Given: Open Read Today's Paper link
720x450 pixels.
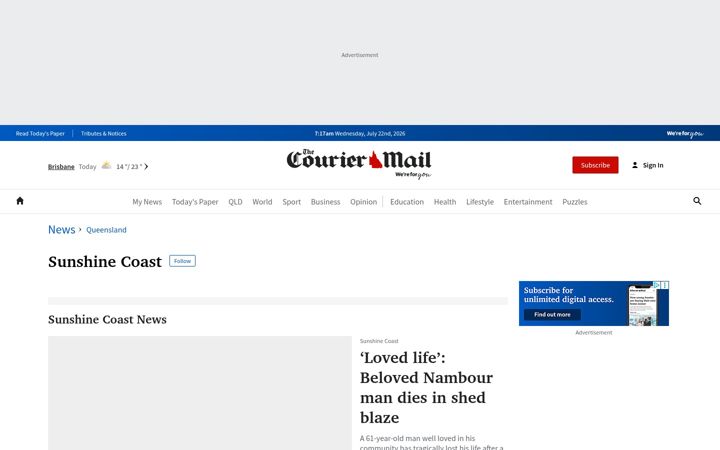Looking at the screenshot, I should click(40, 134).
